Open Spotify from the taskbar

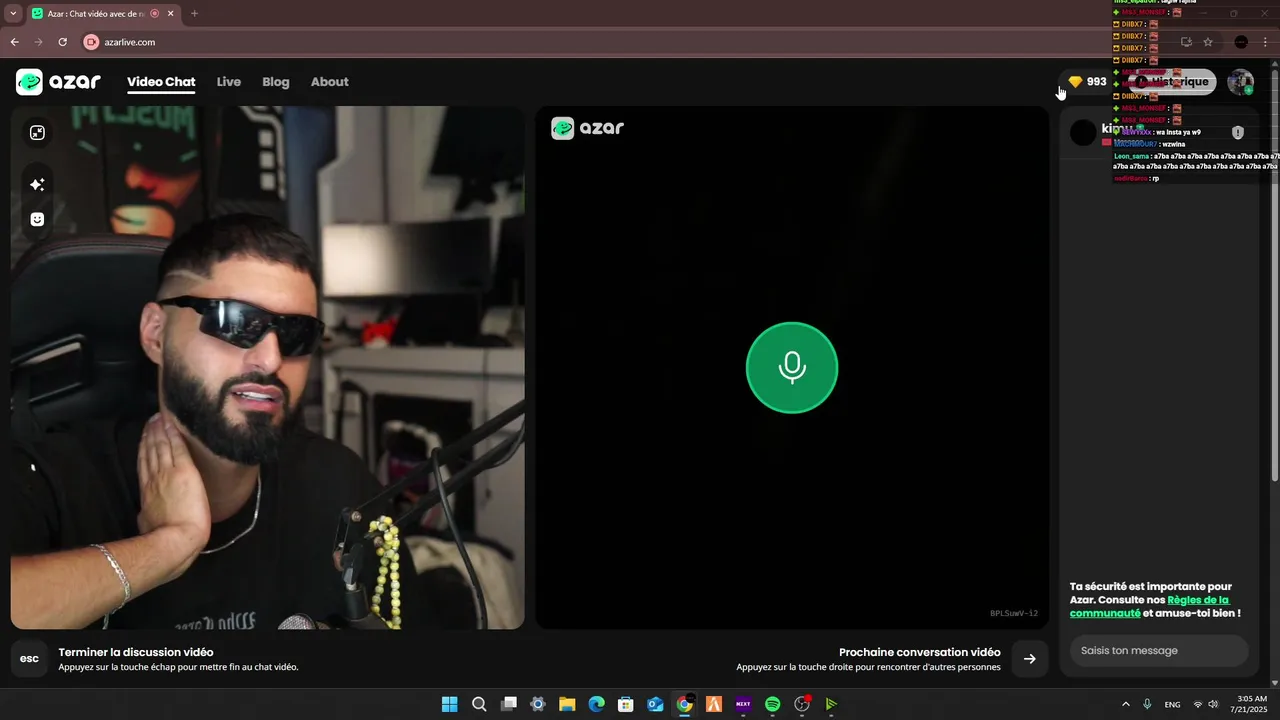click(x=772, y=704)
